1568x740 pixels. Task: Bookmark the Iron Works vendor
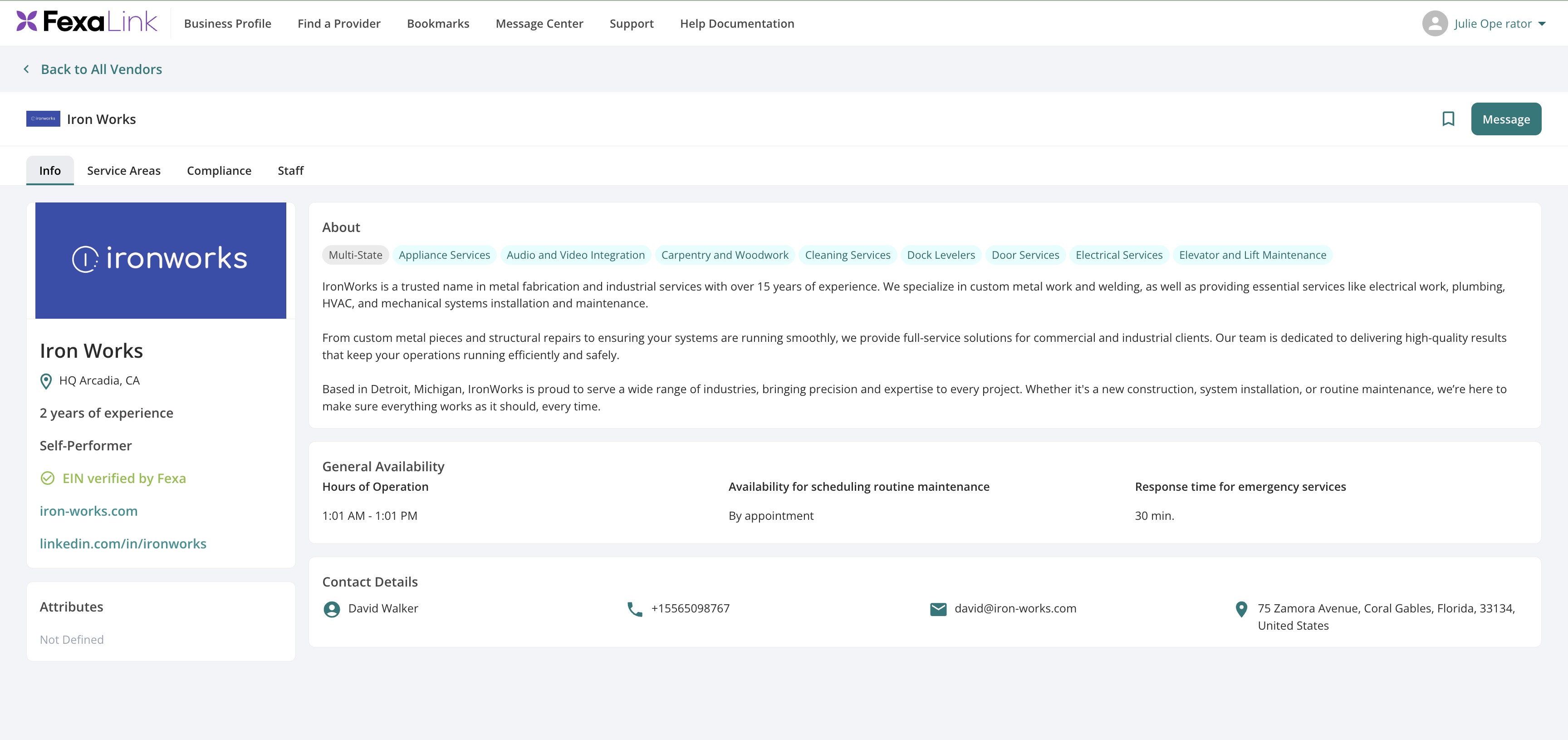point(1448,119)
